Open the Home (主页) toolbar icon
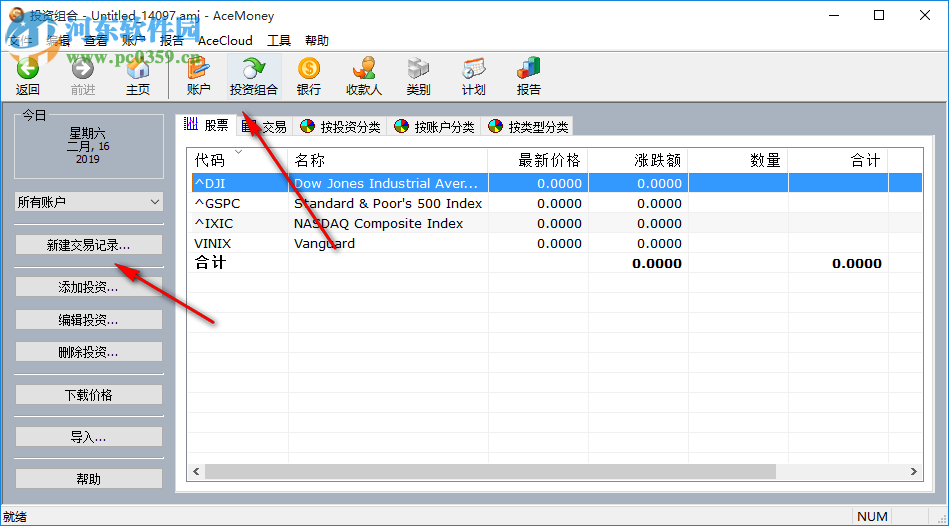This screenshot has height=526, width=949. (138, 76)
